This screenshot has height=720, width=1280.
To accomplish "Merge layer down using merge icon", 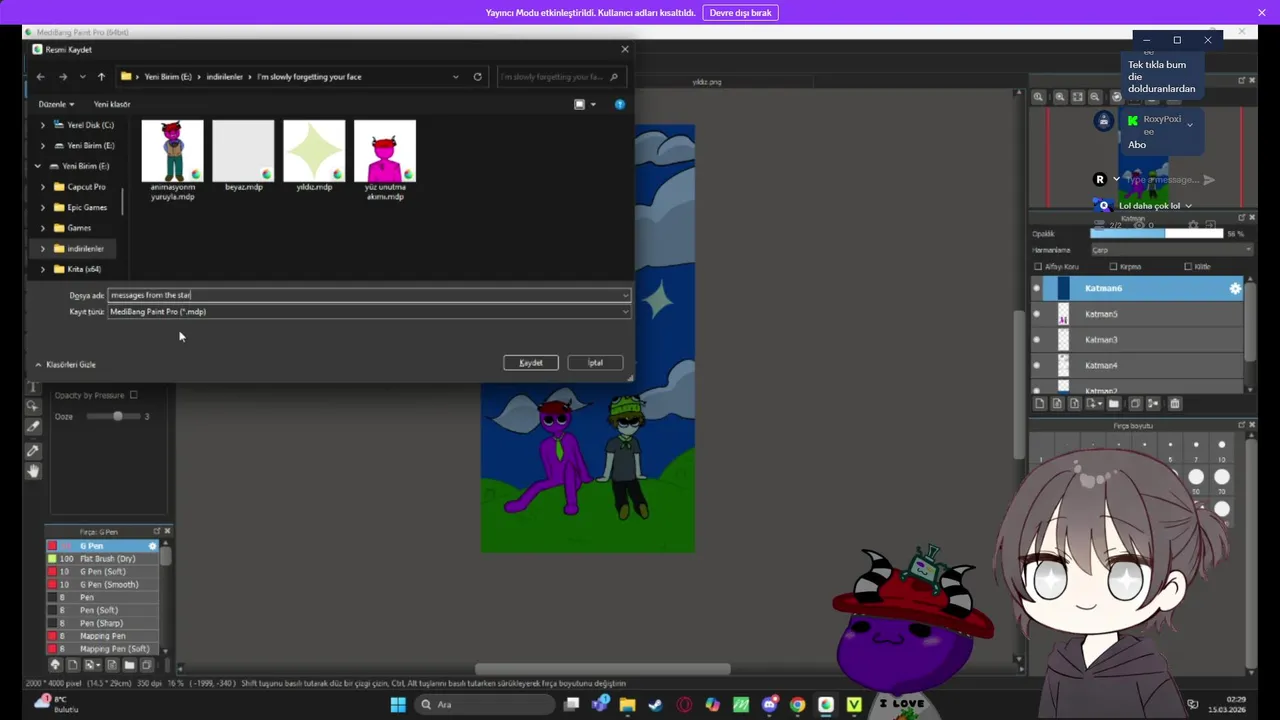I will pos(1153,404).
